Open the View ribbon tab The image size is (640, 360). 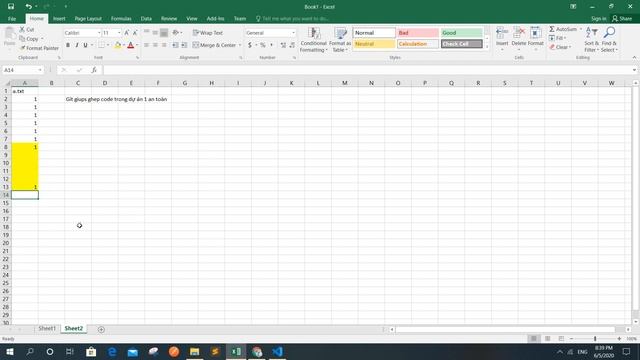tap(192, 18)
